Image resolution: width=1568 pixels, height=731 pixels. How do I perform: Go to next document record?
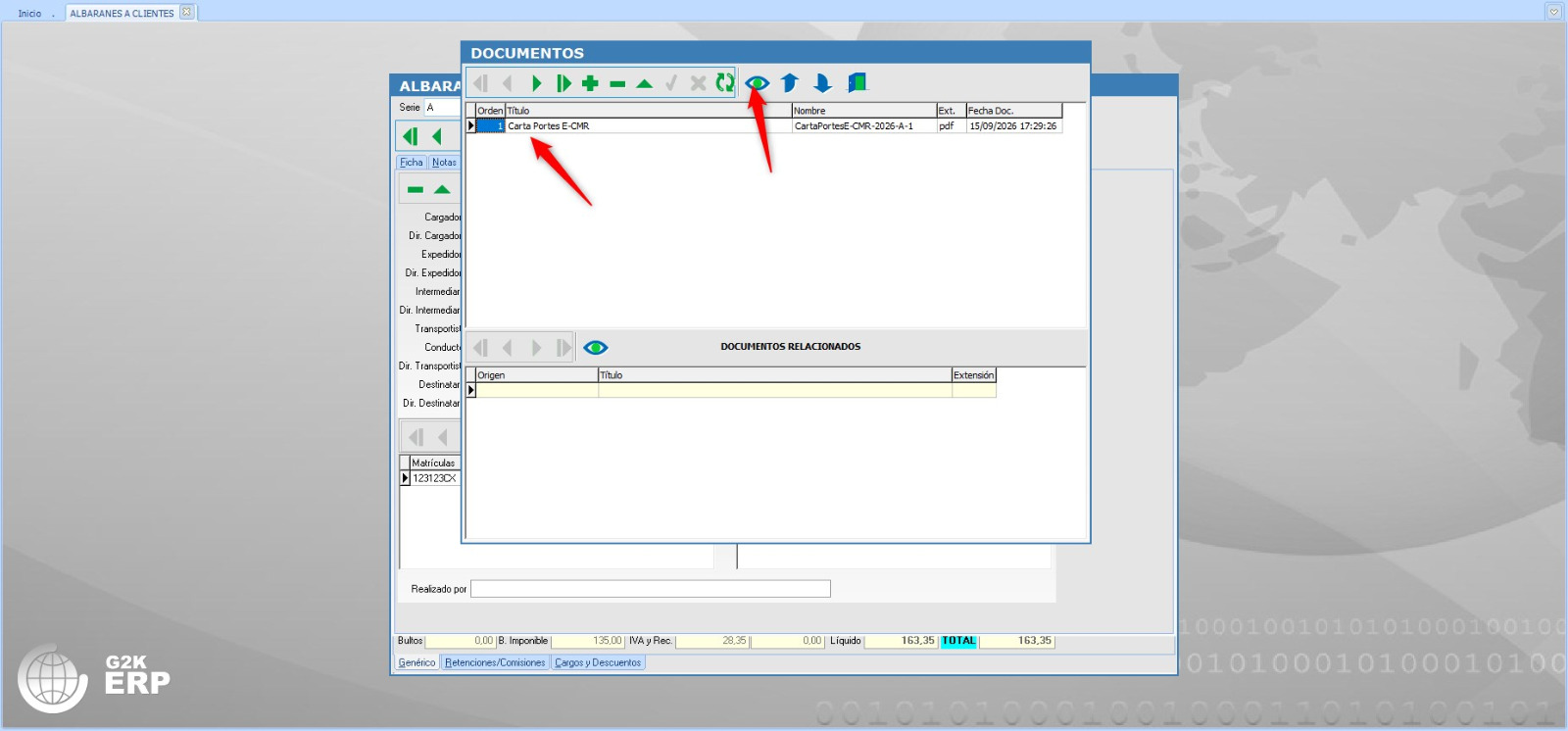(536, 83)
